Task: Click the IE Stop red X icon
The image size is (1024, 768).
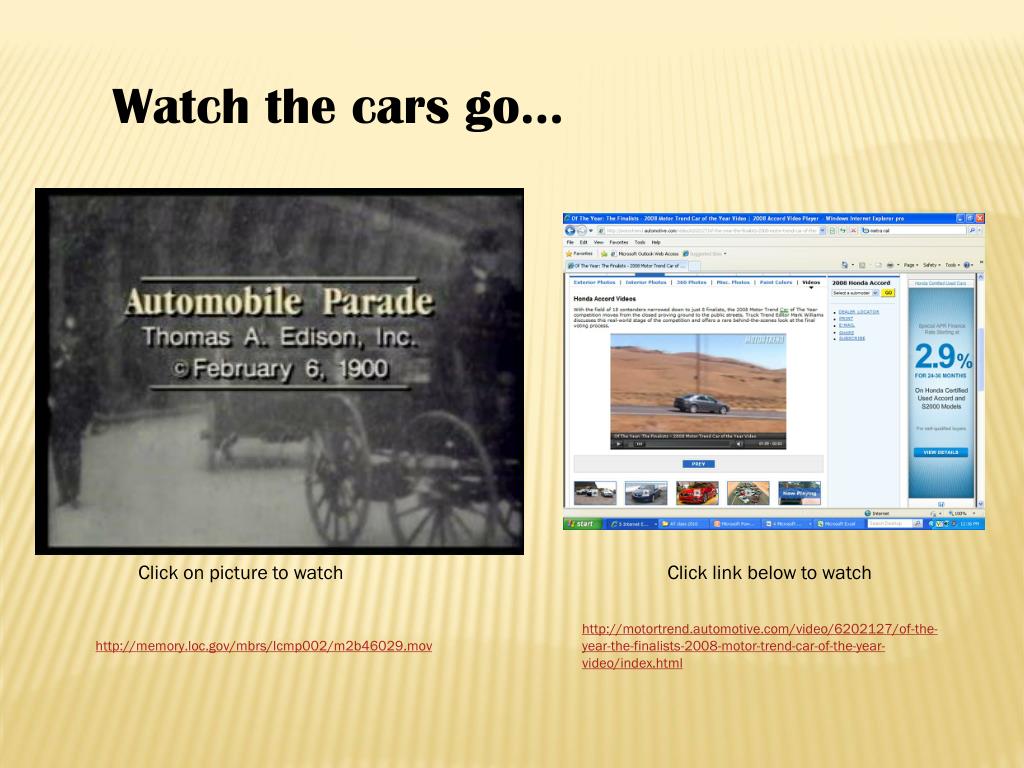Action: [853, 231]
